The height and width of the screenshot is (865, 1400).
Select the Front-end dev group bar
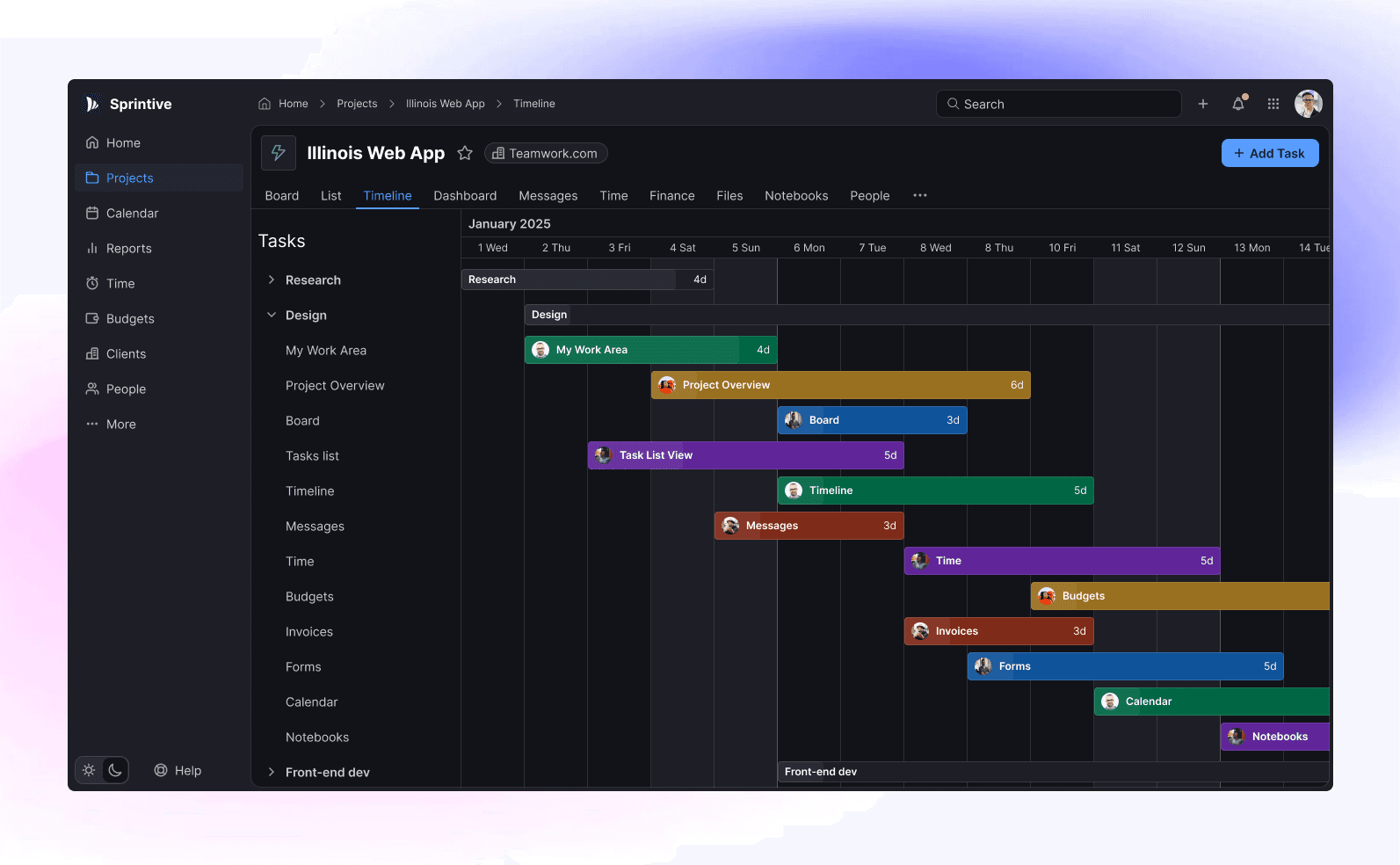pos(1054,772)
